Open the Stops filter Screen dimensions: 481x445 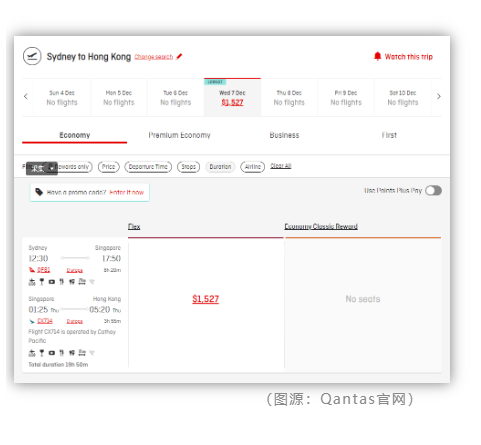tap(188, 167)
